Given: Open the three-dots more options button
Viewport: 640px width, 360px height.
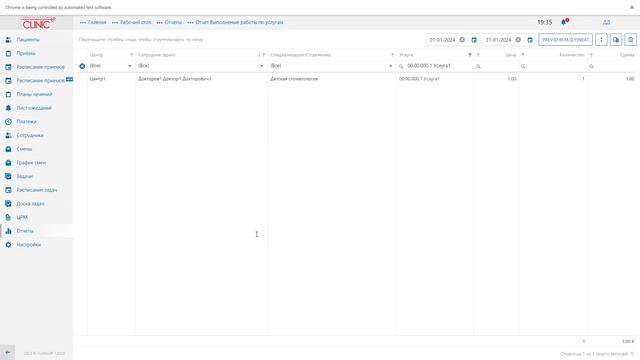Looking at the screenshot, I should (601, 40).
